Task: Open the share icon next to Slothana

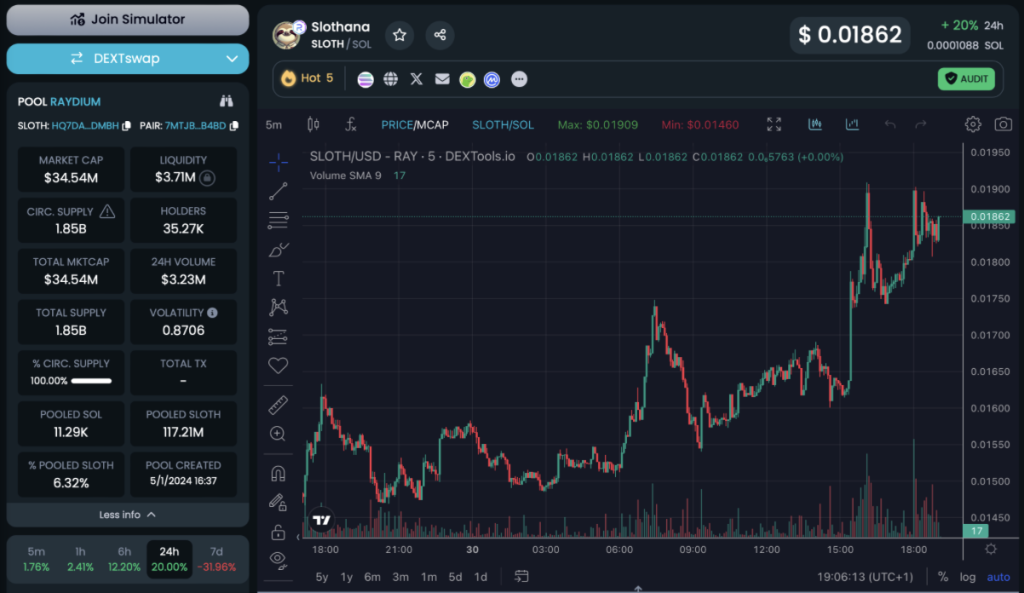Action: [440, 35]
